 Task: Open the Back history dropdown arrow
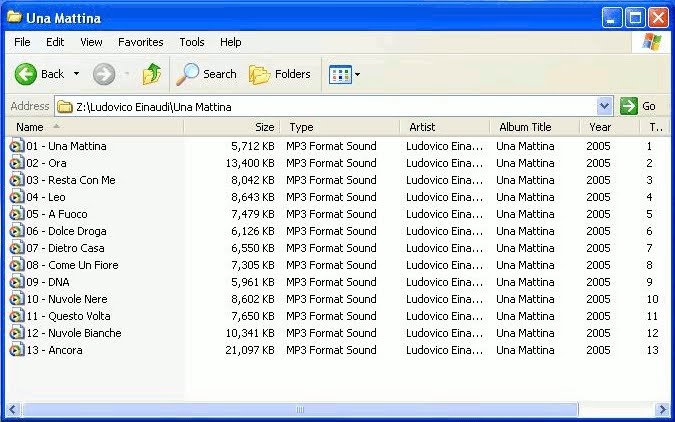point(76,74)
